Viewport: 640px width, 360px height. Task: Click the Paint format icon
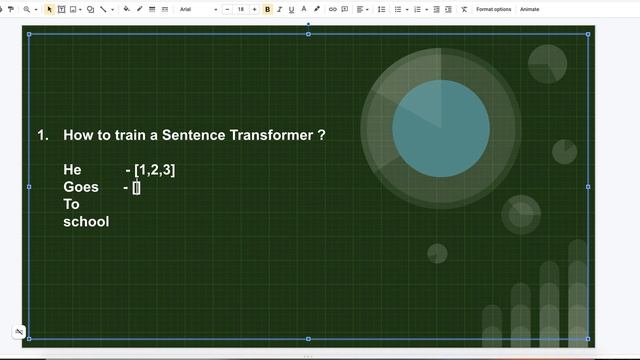pyautogui.click(x=11, y=9)
